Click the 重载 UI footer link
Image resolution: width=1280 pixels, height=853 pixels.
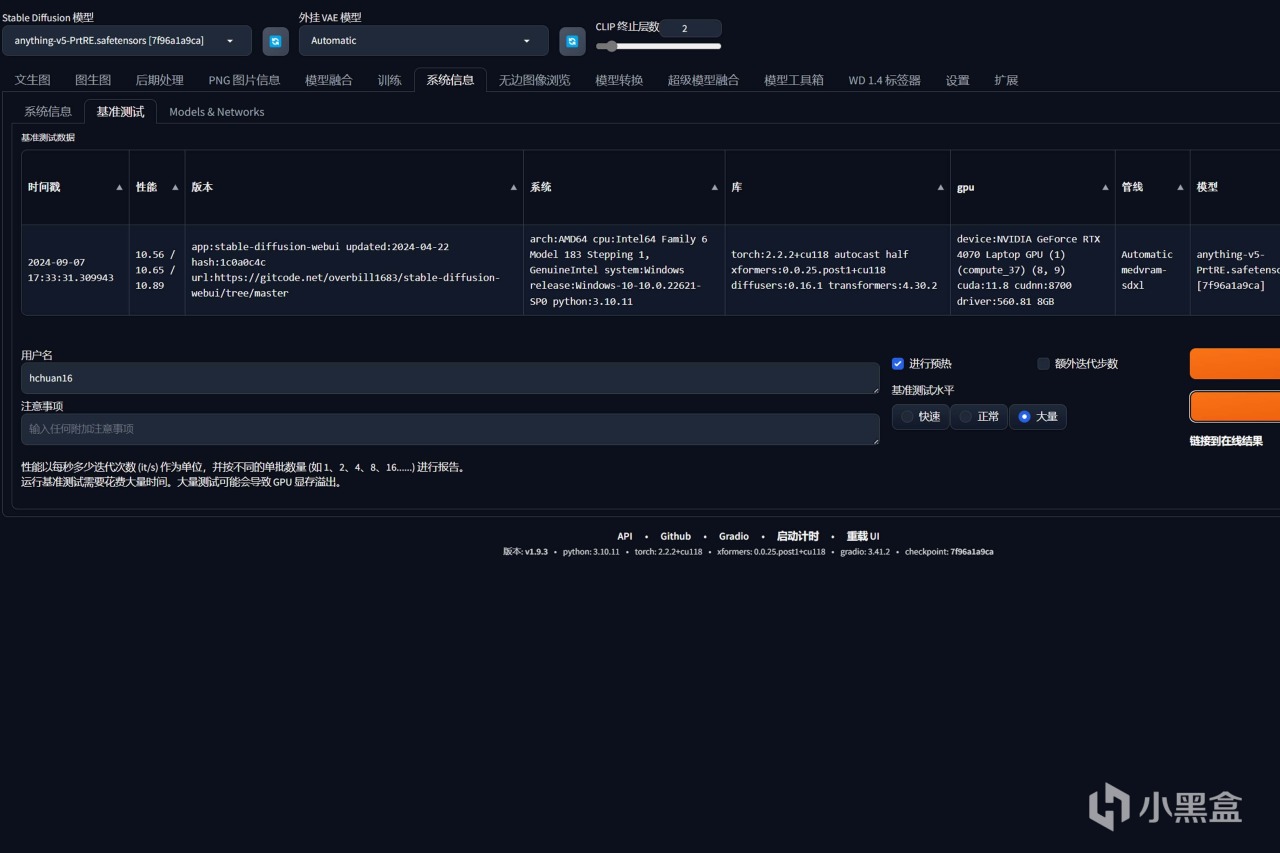(863, 536)
